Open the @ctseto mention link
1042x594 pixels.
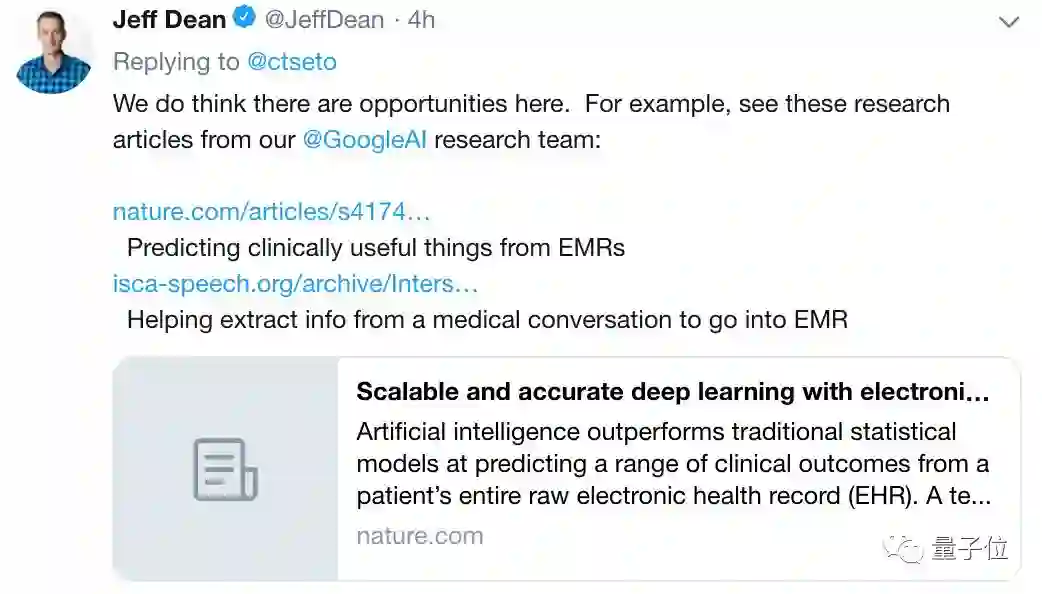point(292,62)
